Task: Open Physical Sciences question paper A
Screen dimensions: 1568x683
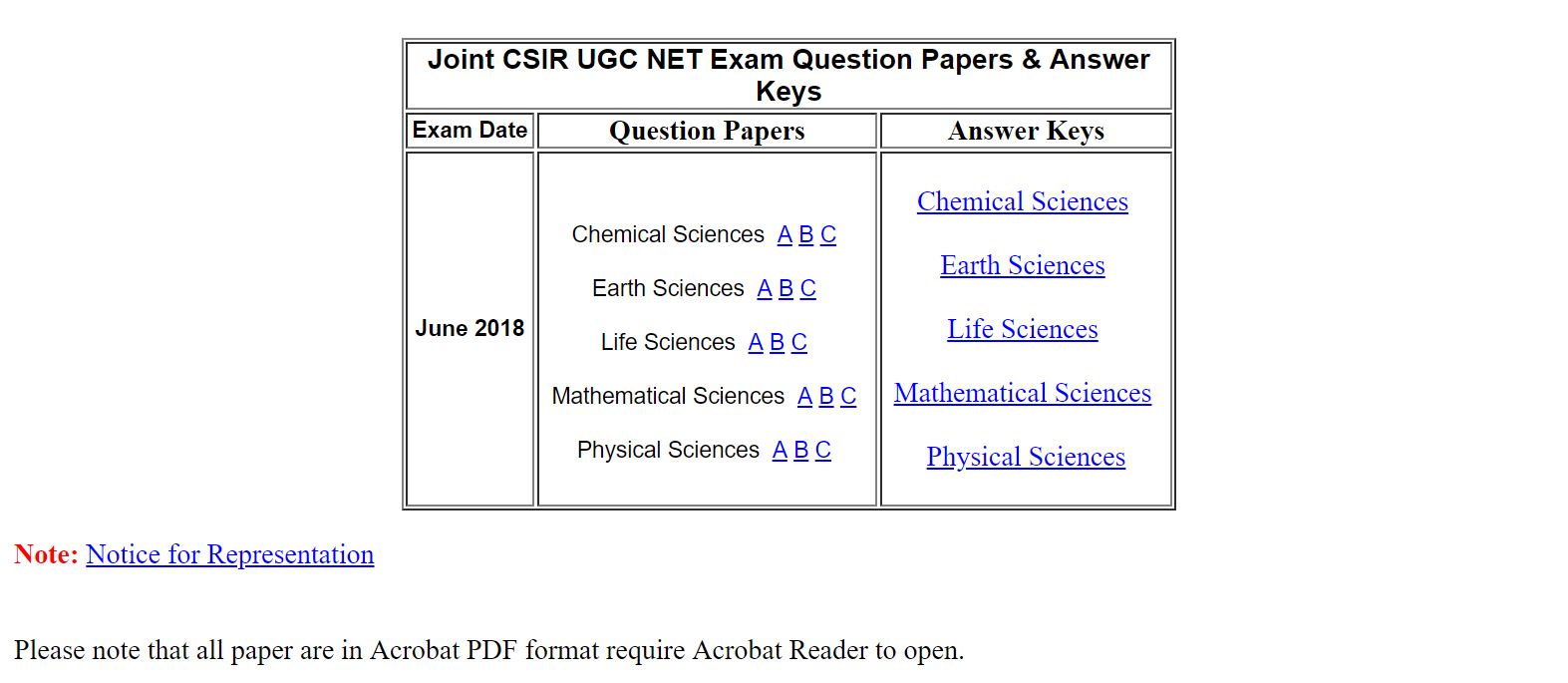Action: click(780, 451)
